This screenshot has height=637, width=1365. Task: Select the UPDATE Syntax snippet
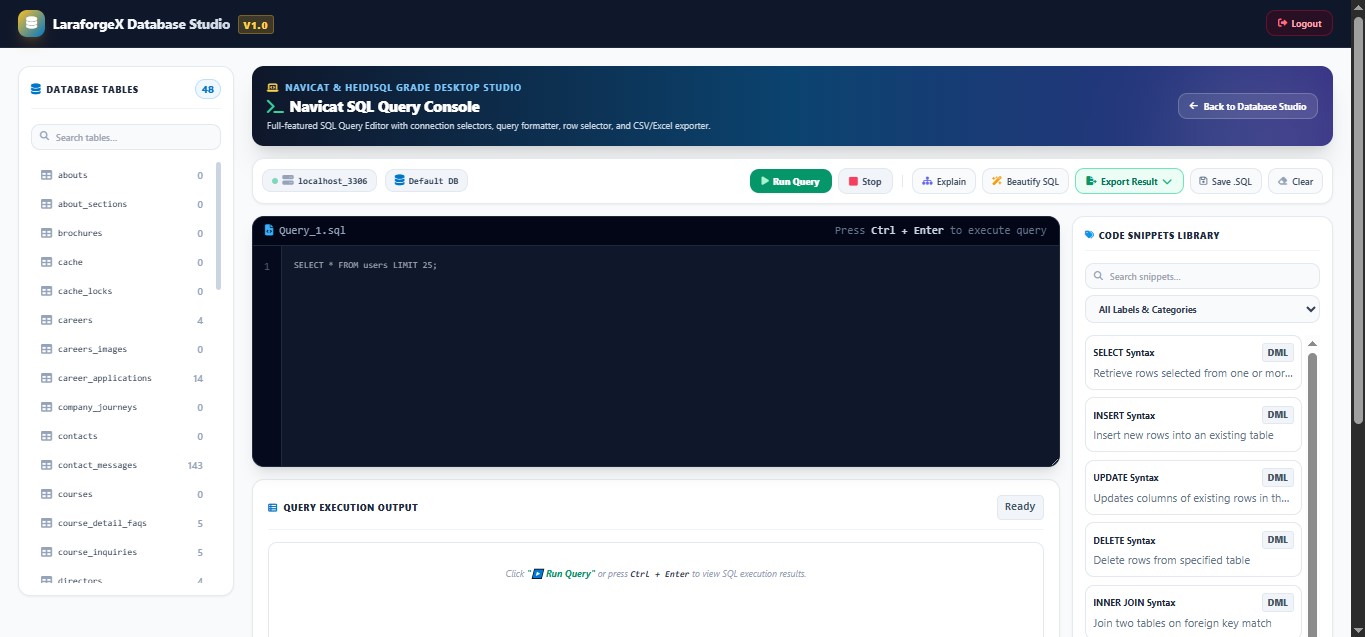coord(1193,487)
